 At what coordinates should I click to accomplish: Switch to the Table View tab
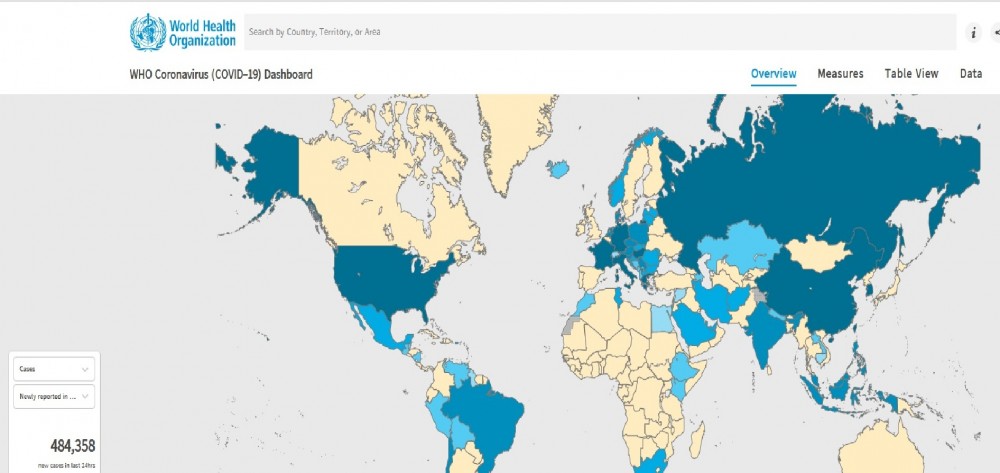coord(911,74)
